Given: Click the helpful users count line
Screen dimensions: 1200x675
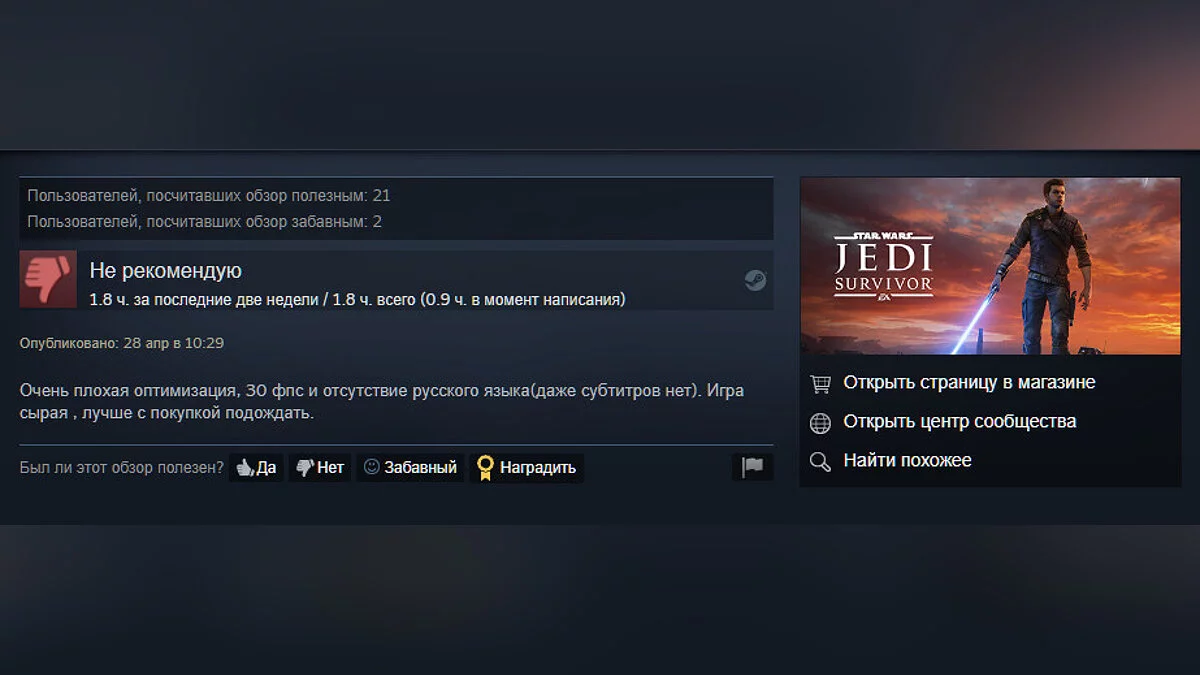Looking at the screenshot, I should [x=209, y=196].
